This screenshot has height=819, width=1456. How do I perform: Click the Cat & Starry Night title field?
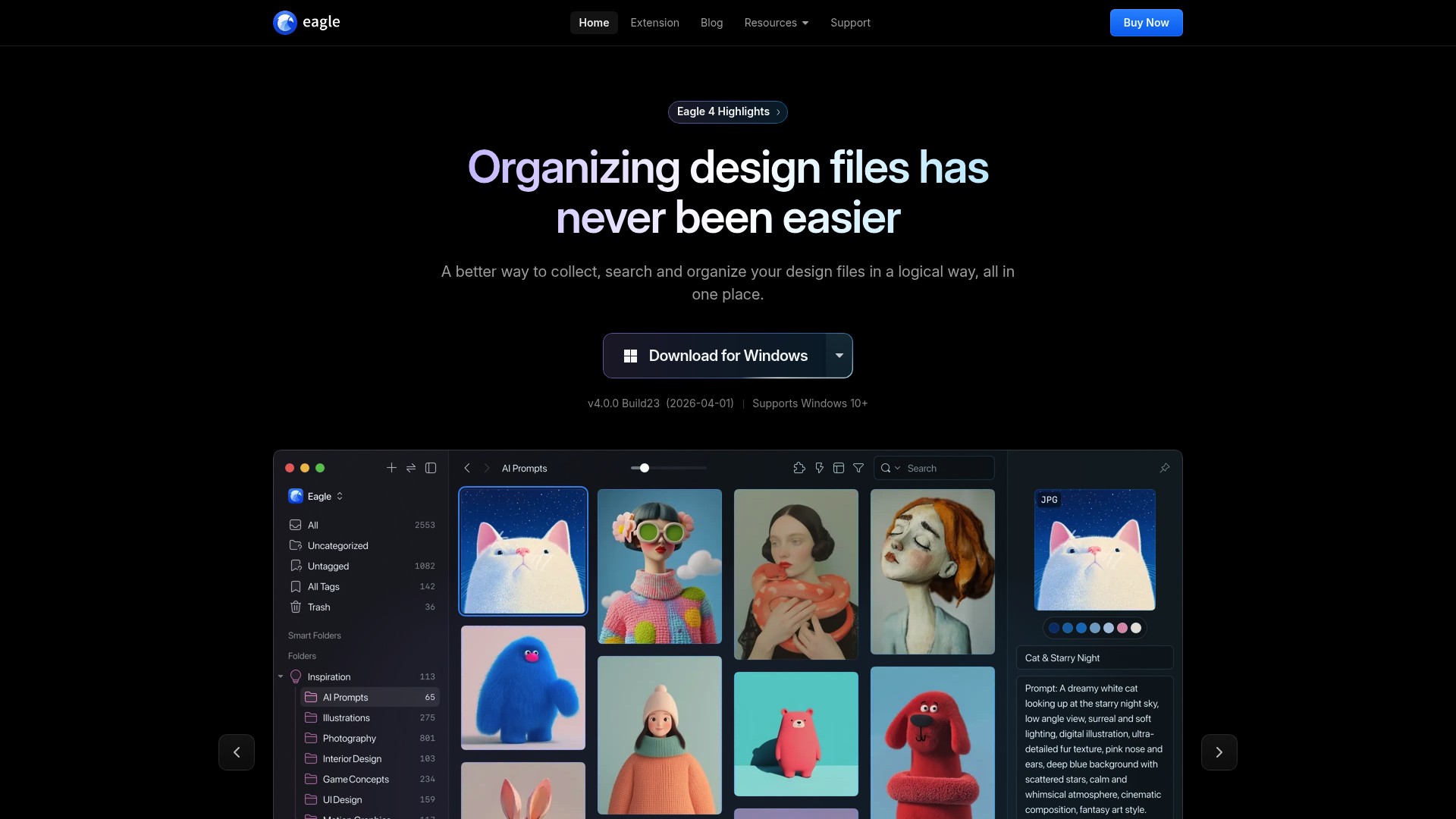pyautogui.click(x=1095, y=658)
